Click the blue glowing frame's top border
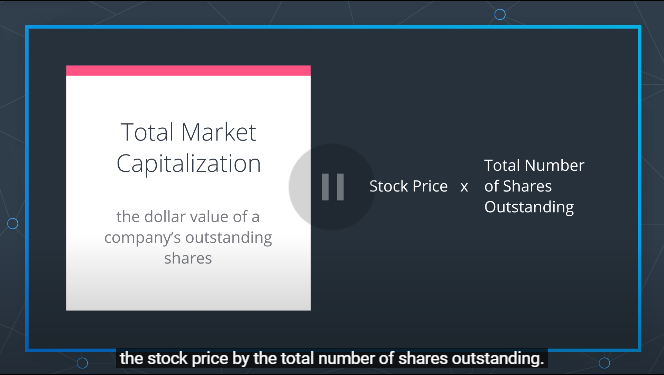664x375 pixels. [333, 28]
